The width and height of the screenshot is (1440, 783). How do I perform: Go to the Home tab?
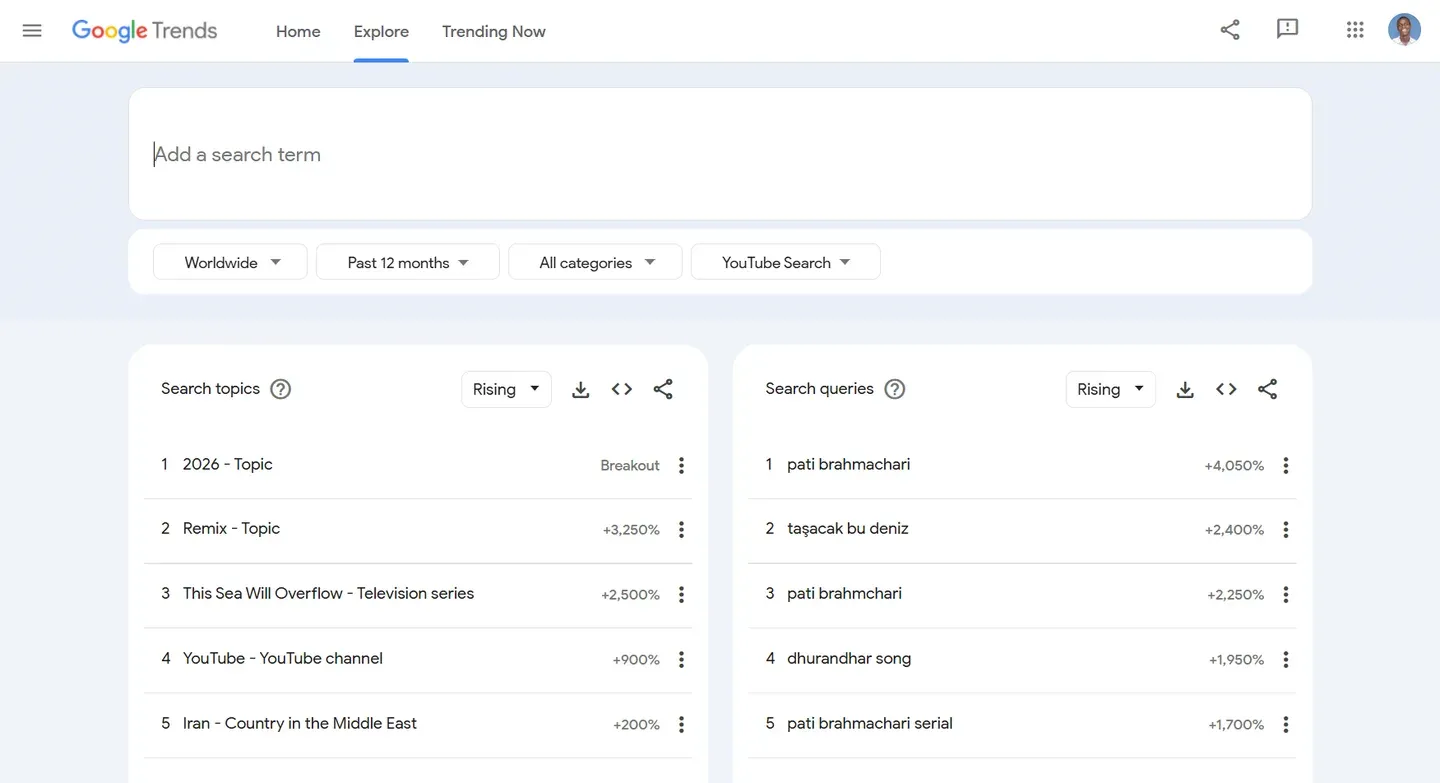298,31
